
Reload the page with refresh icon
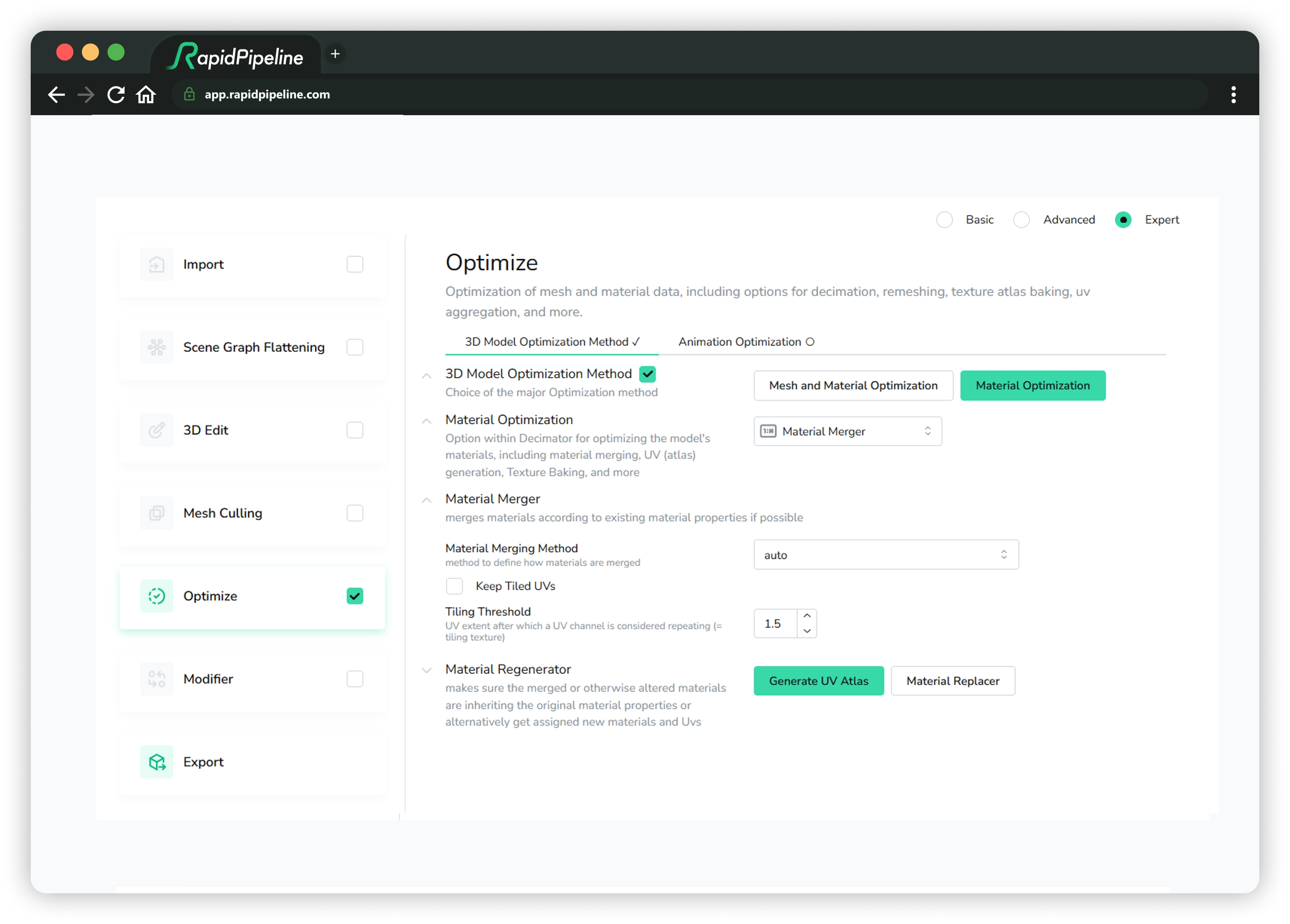(x=116, y=94)
